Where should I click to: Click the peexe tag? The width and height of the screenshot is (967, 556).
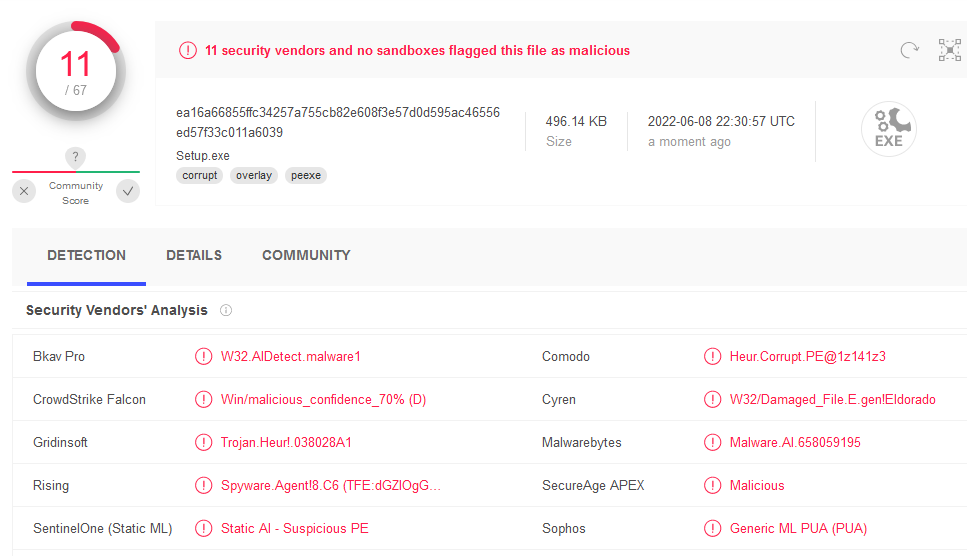(x=306, y=176)
